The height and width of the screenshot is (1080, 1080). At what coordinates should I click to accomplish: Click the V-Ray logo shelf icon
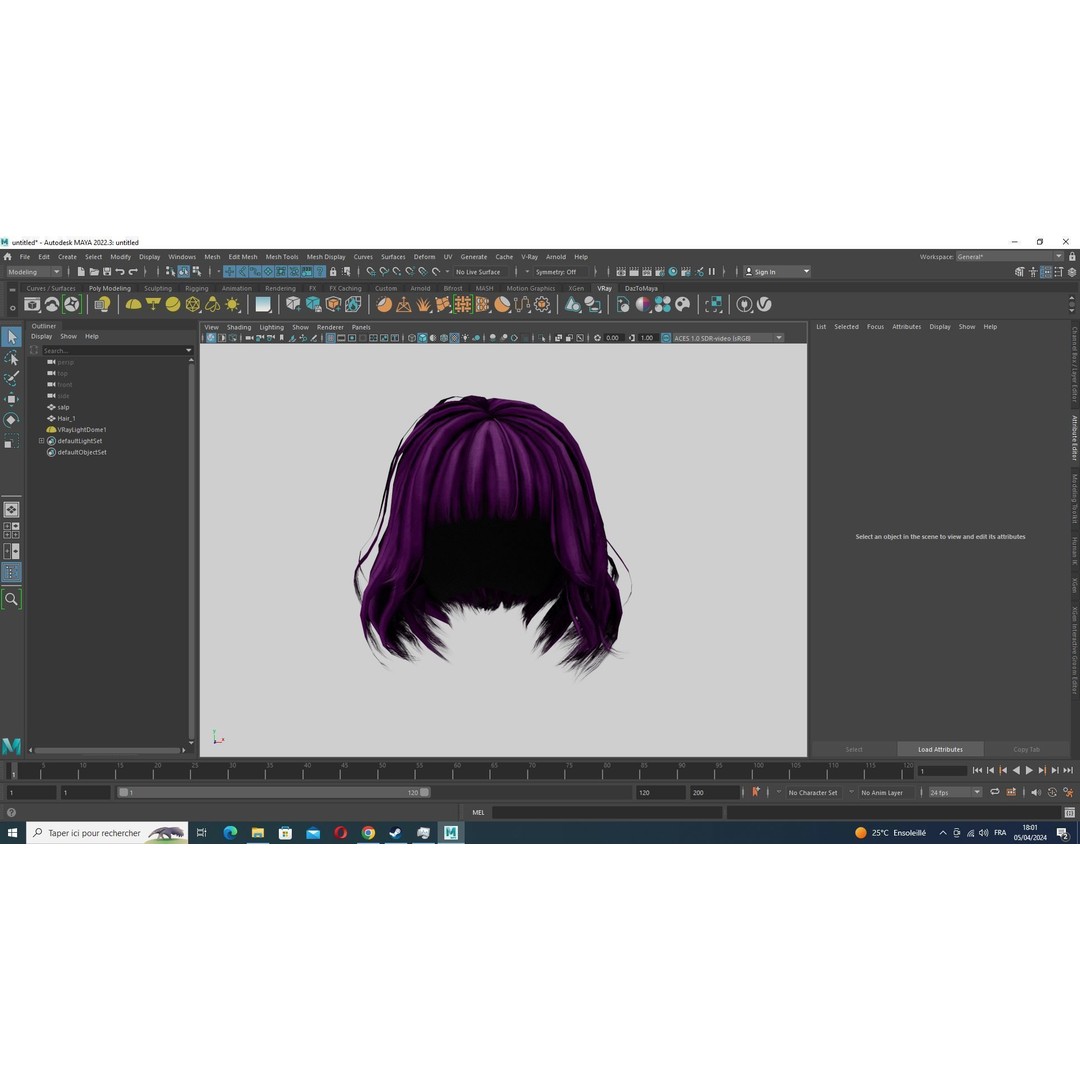click(x=764, y=304)
